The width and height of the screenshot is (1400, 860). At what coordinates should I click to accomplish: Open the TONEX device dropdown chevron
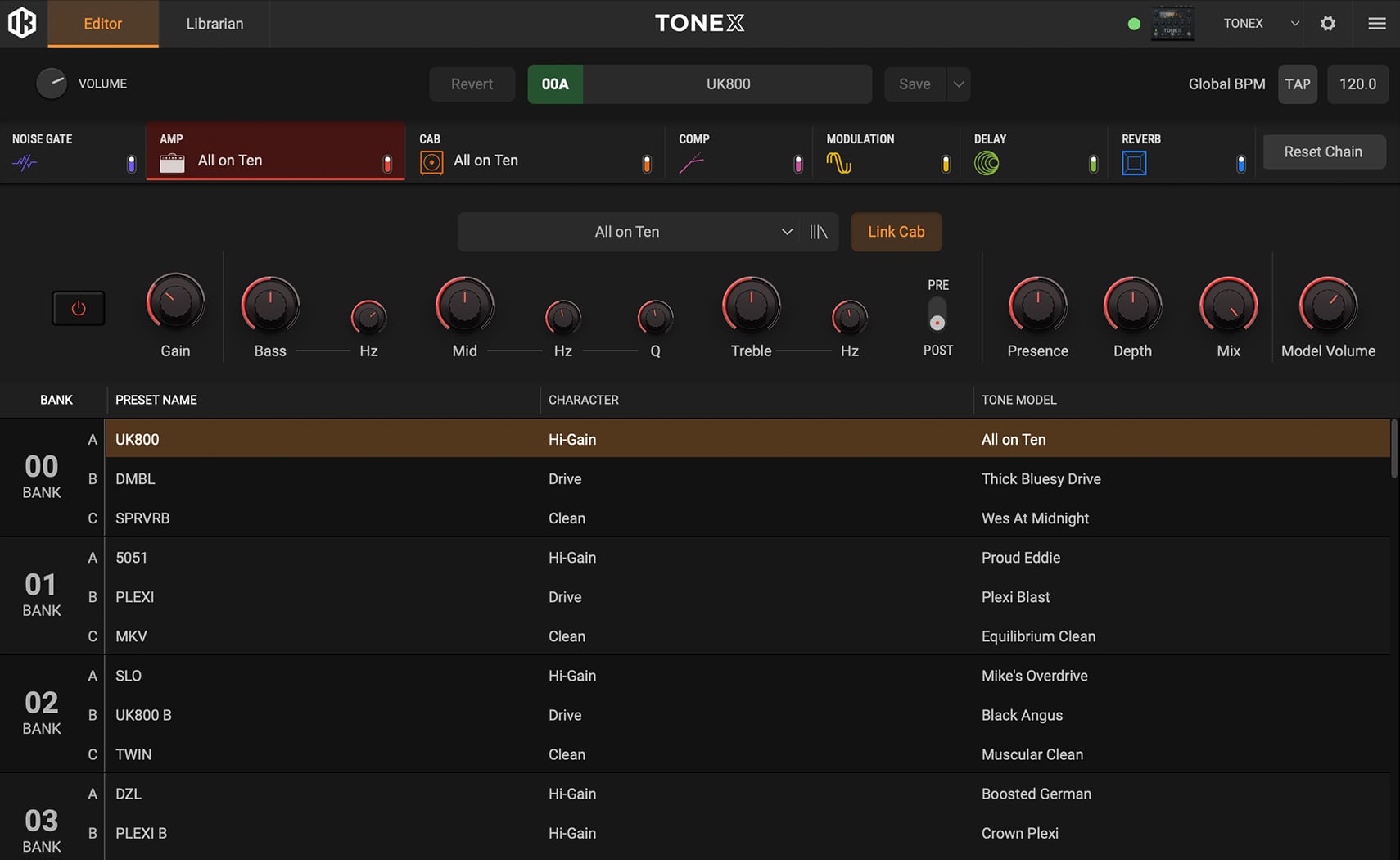[x=1294, y=23]
